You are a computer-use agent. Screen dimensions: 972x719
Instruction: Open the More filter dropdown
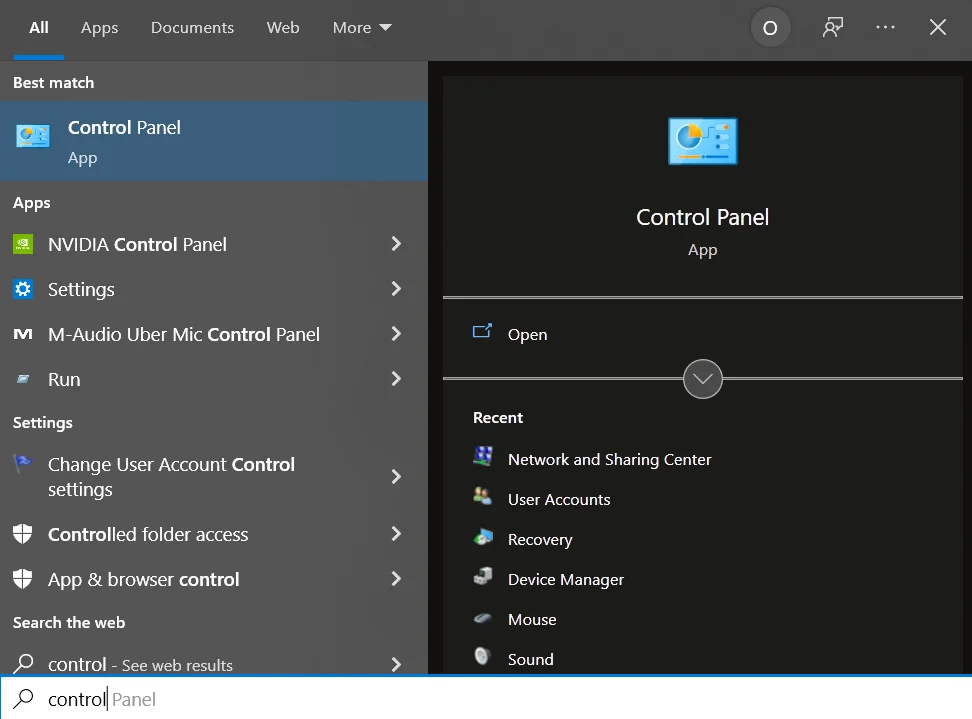(x=362, y=28)
